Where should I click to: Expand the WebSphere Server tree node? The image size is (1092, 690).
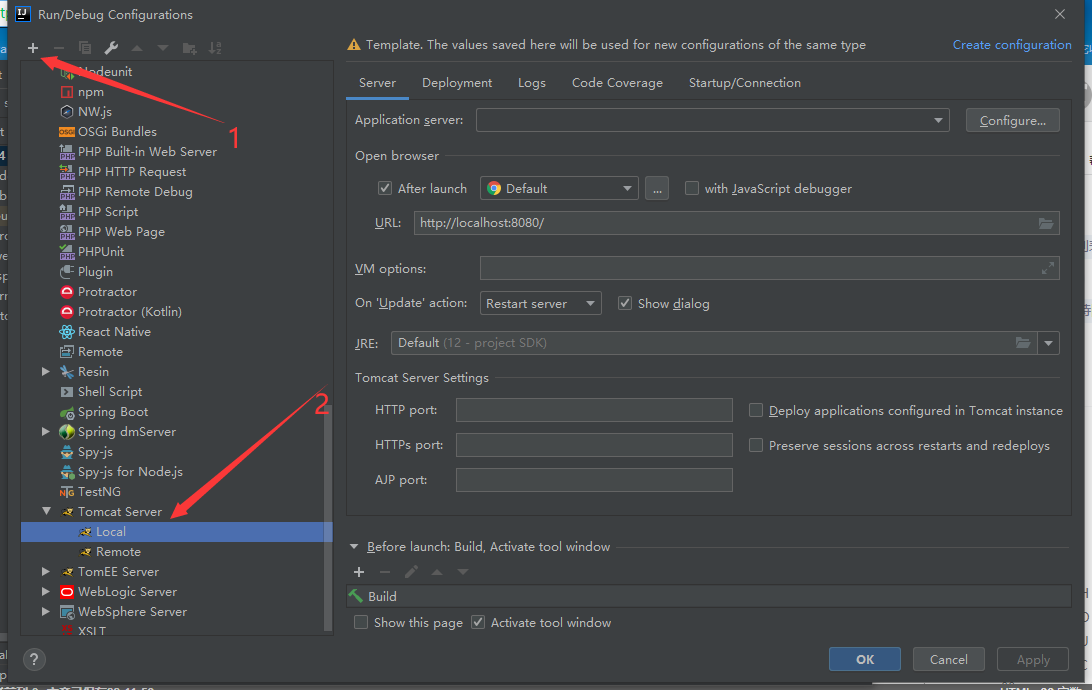coord(46,612)
